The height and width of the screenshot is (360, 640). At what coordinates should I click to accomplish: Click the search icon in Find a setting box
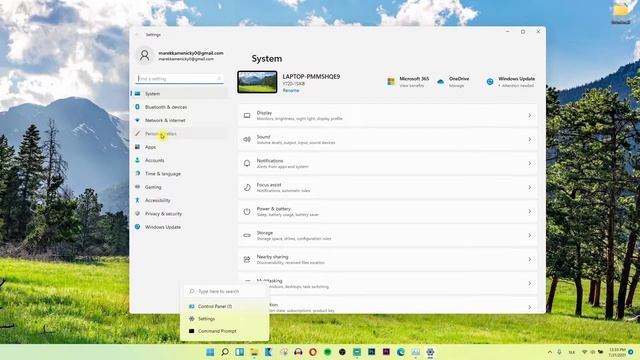[219, 78]
